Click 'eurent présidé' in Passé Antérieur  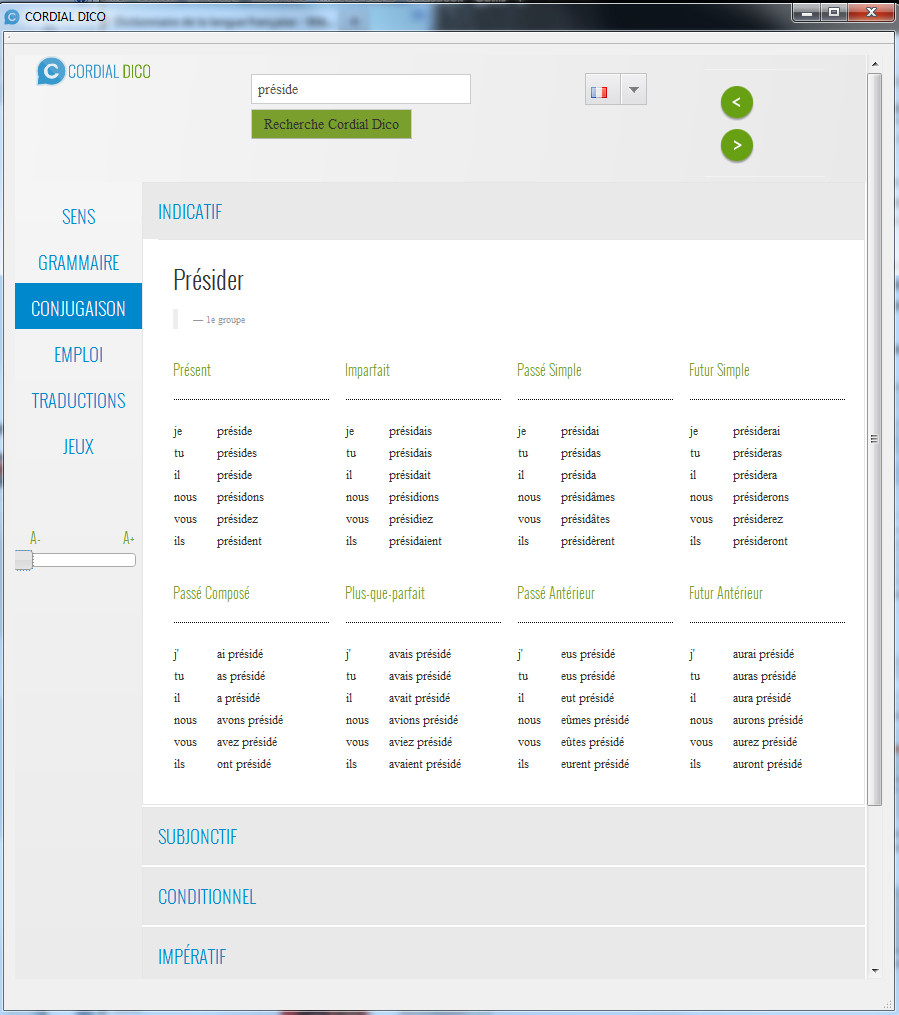[x=595, y=764]
